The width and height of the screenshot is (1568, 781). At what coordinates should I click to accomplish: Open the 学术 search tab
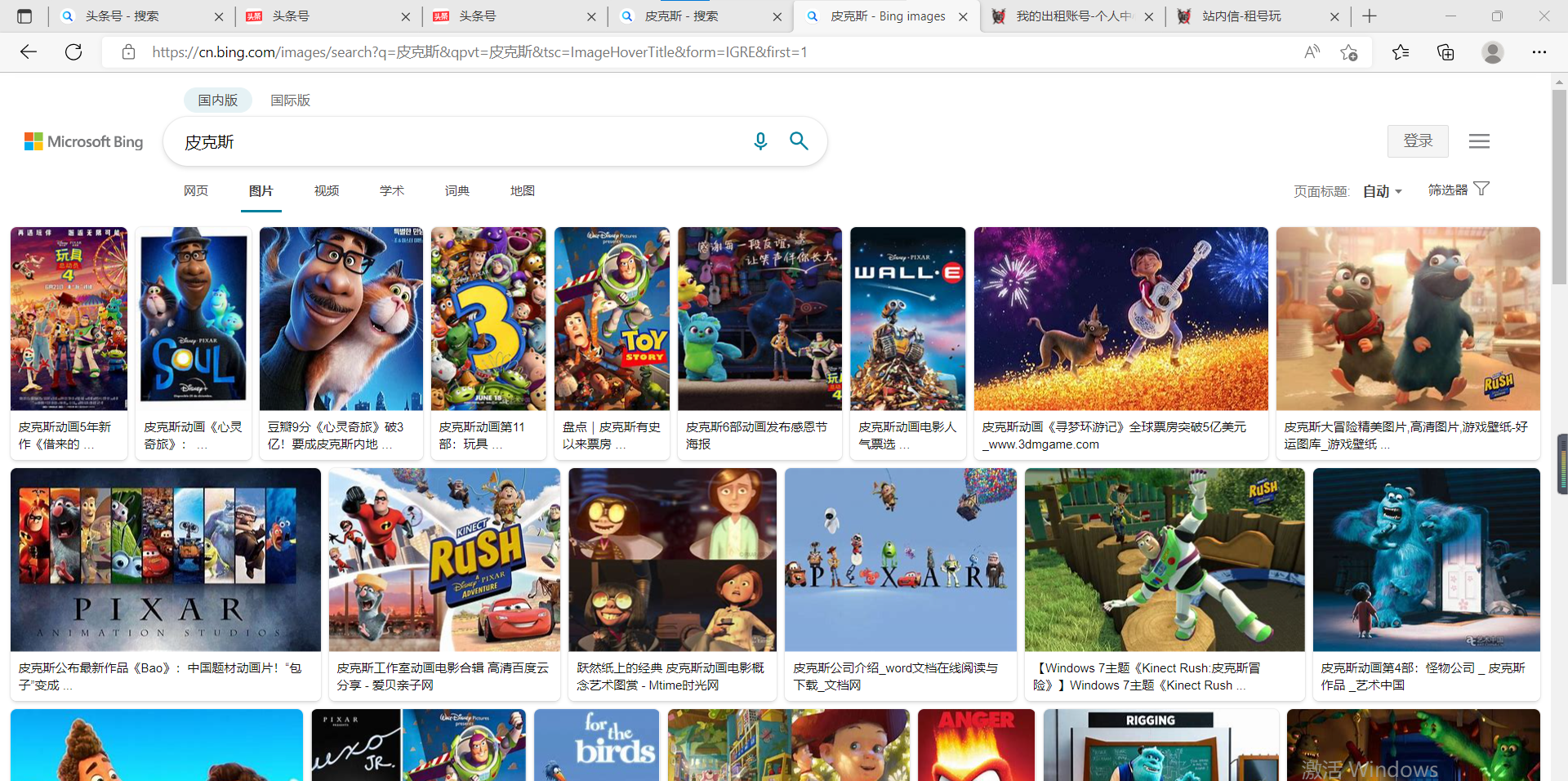(x=392, y=190)
